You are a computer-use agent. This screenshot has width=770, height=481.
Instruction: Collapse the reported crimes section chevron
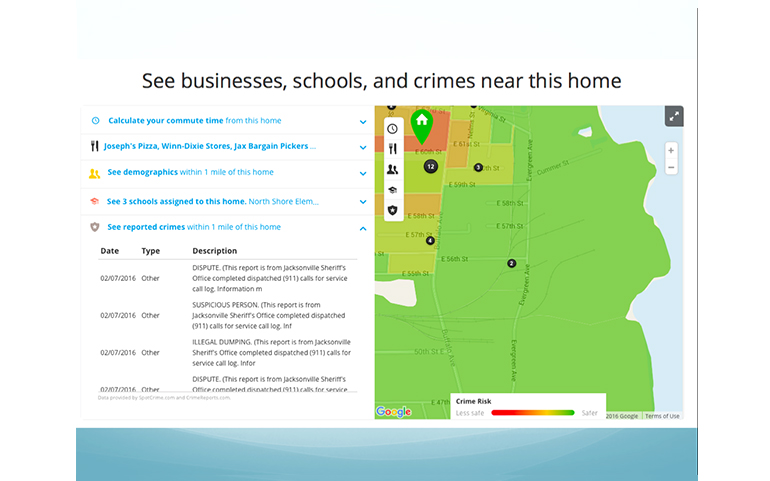point(363,228)
